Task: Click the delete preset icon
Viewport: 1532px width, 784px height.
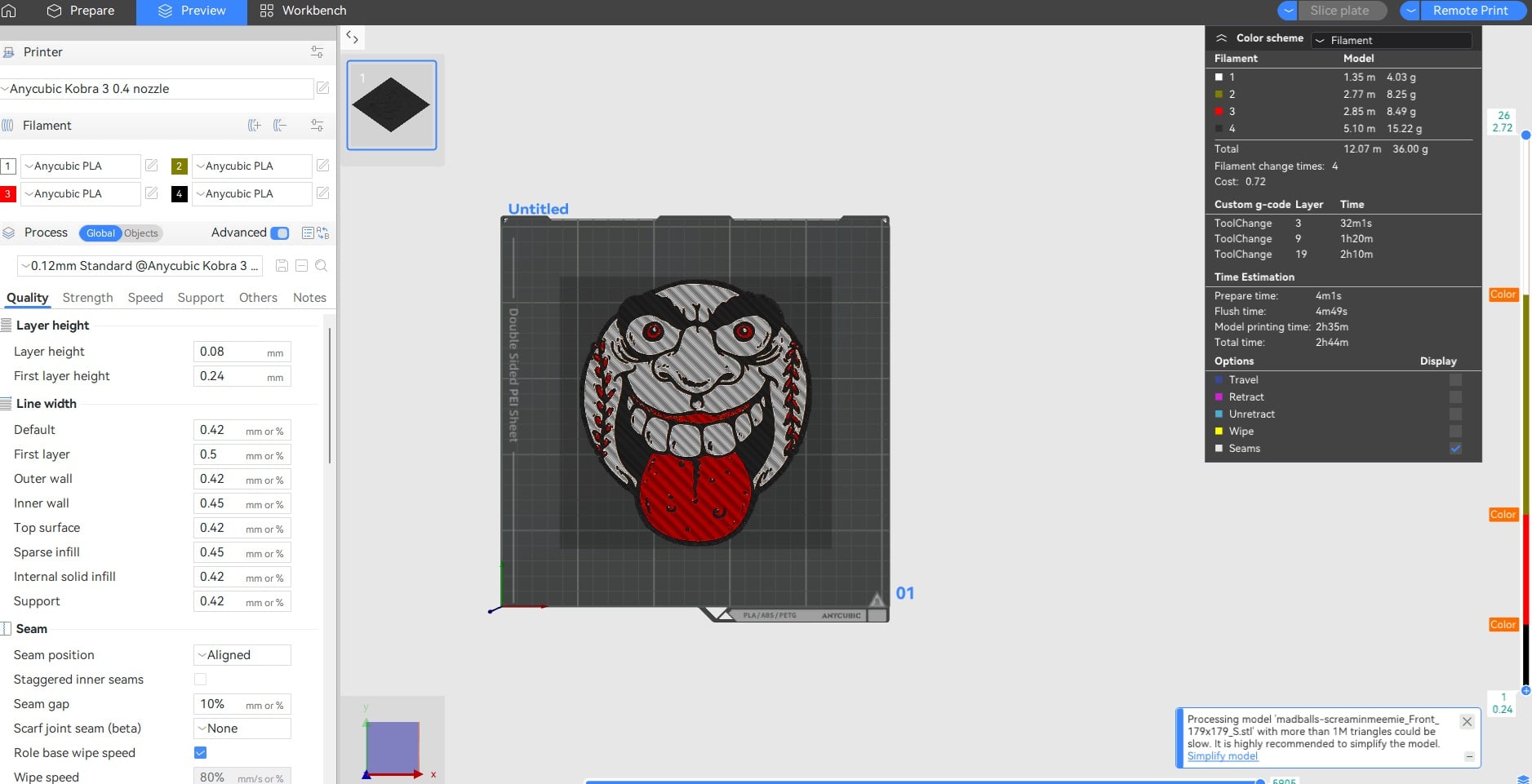Action: 301,266
